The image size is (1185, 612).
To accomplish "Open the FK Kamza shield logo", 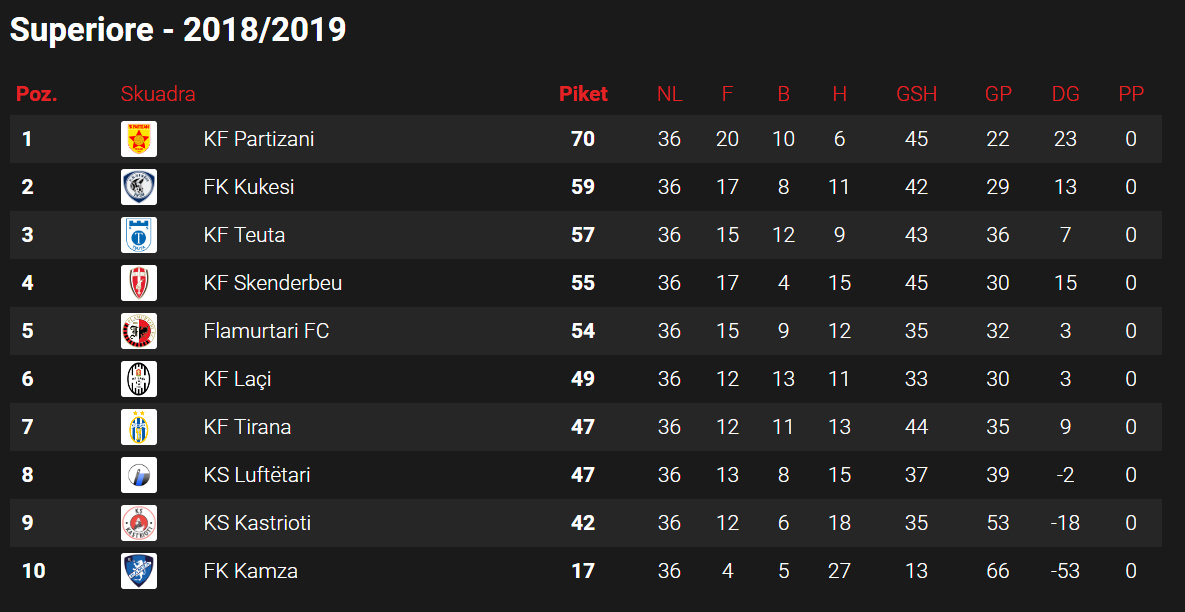I will [139, 570].
